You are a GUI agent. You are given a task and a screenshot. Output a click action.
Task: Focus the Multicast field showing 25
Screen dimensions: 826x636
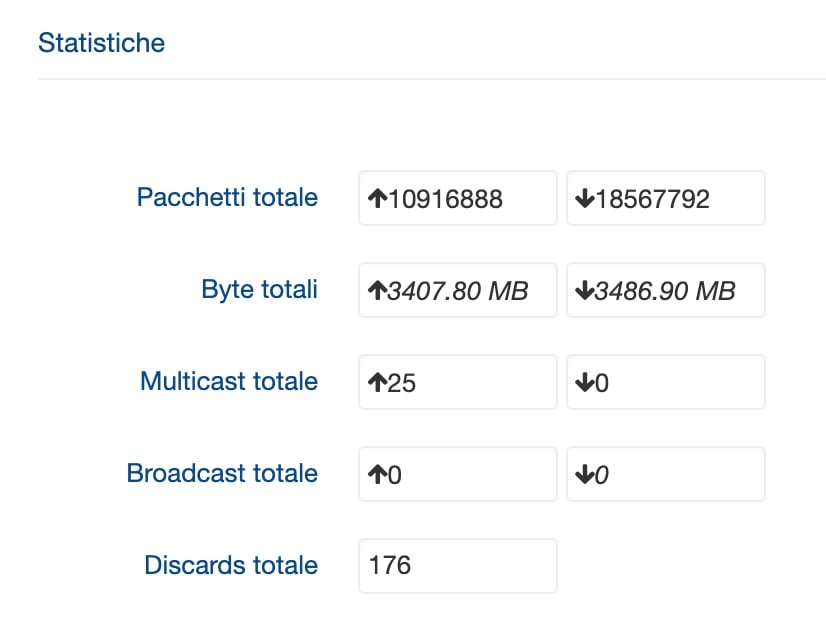(457, 382)
